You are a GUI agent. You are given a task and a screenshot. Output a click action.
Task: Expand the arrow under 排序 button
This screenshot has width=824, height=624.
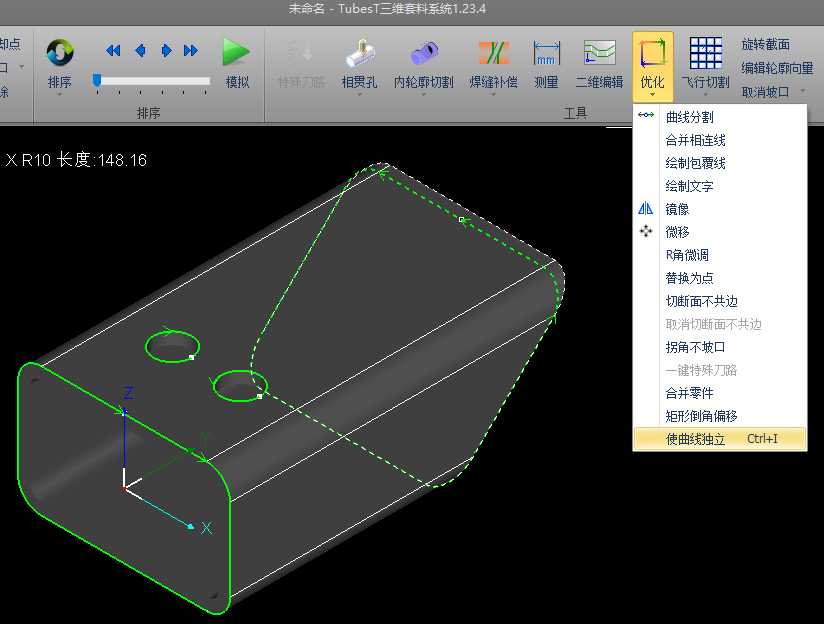(x=60, y=96)
